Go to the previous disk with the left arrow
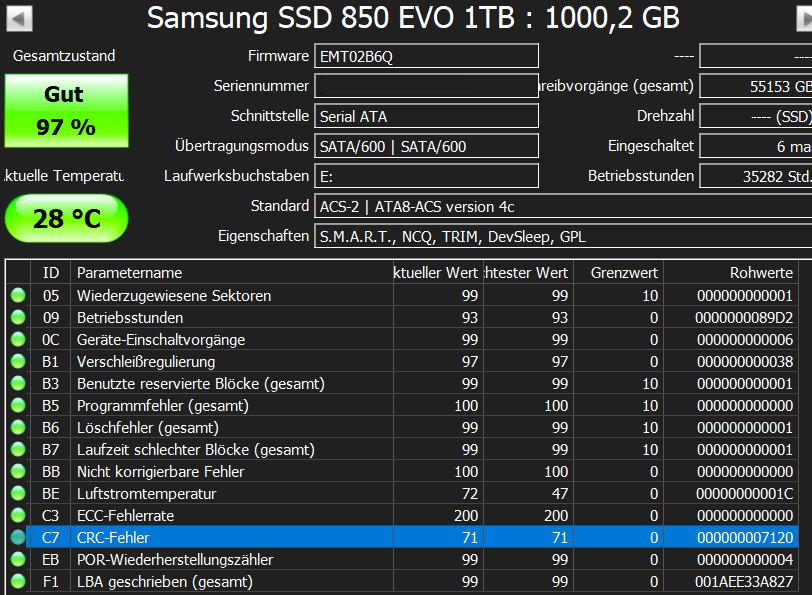This screenshot has width=812, height=595. coord(19,19)
